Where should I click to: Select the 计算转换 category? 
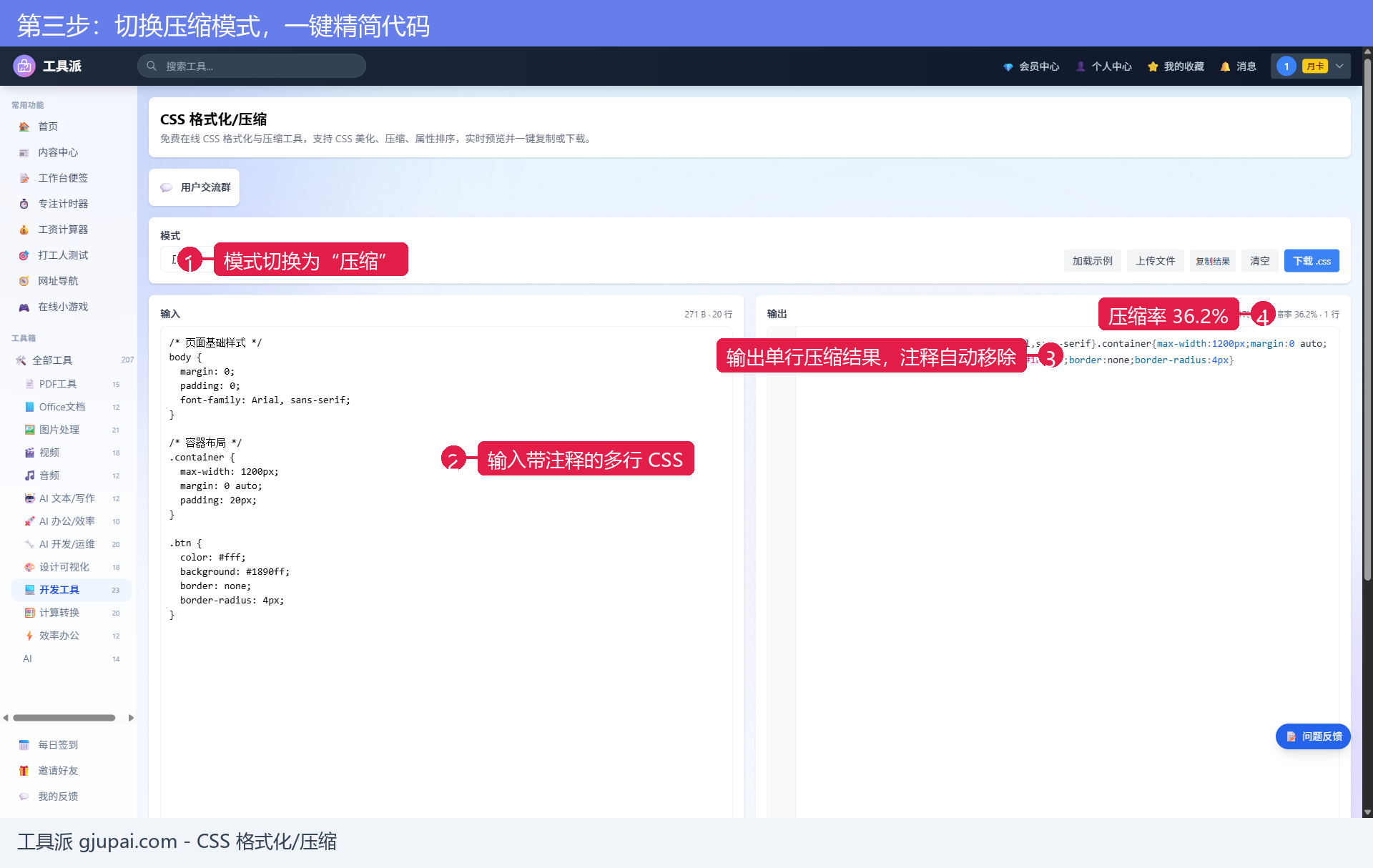pos(72,613)
